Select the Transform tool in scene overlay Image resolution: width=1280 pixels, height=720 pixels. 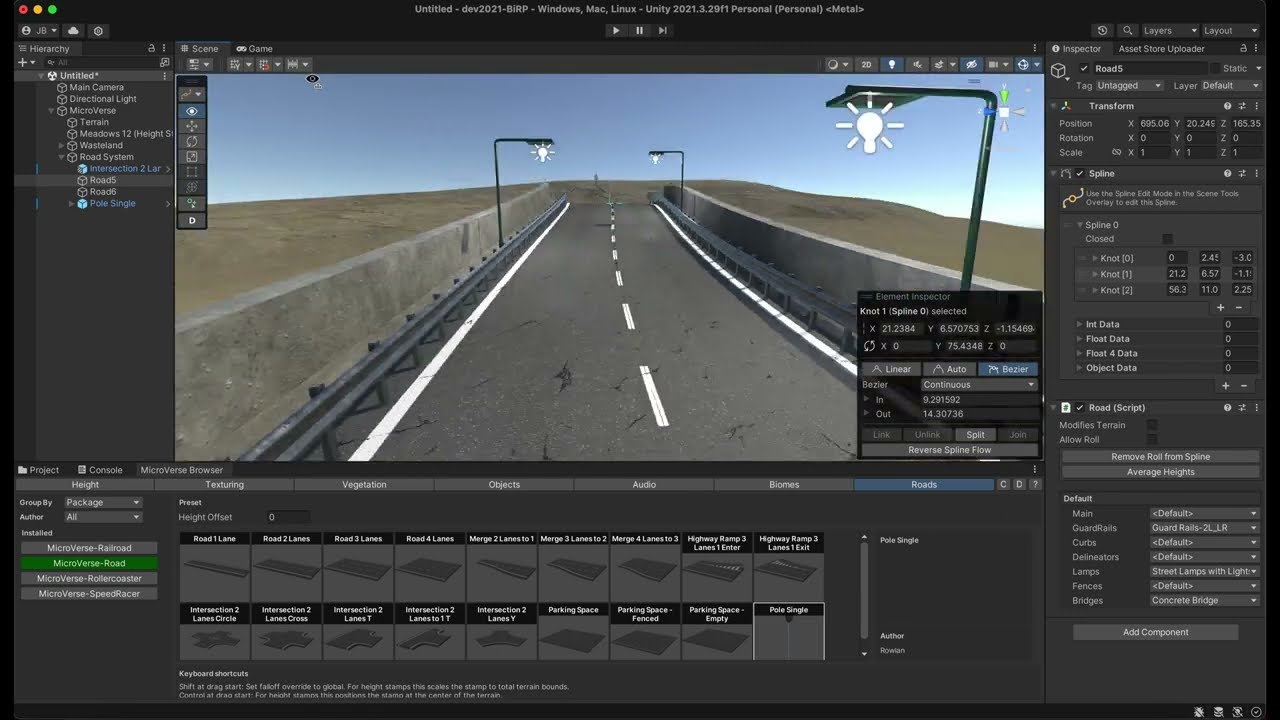pos(192,187)
